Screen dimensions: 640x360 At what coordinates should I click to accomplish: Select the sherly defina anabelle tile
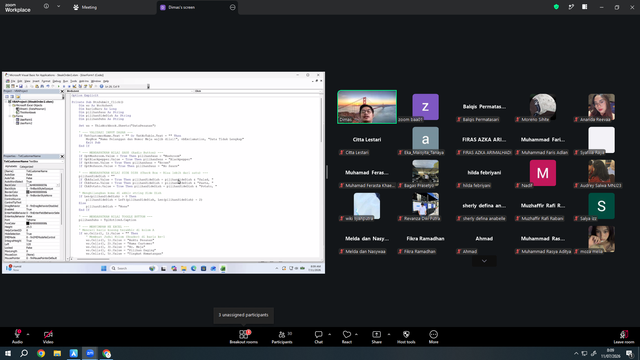click(484, 206)
